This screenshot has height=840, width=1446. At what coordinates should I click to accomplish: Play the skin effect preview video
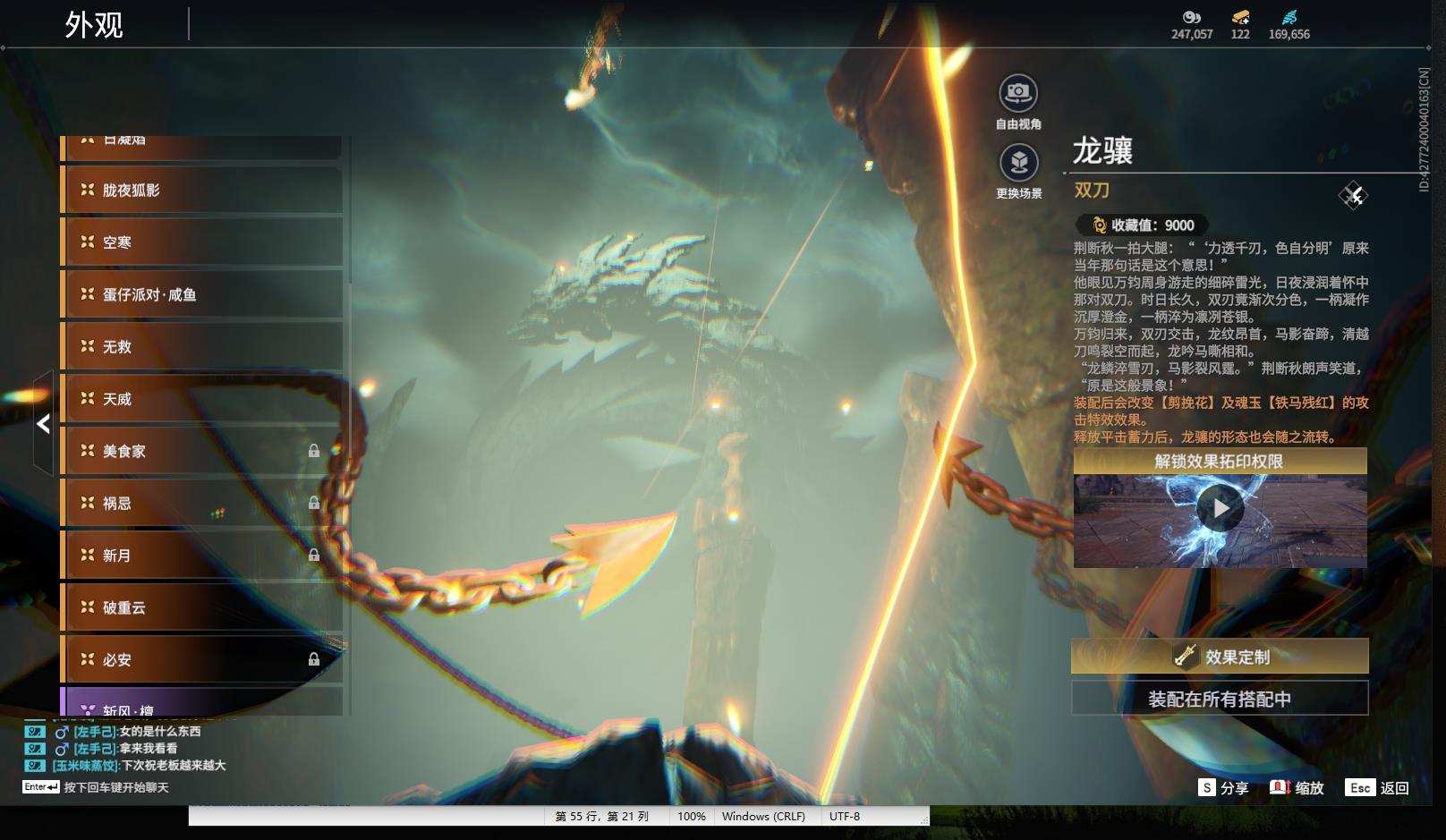tap(1221, 508)
